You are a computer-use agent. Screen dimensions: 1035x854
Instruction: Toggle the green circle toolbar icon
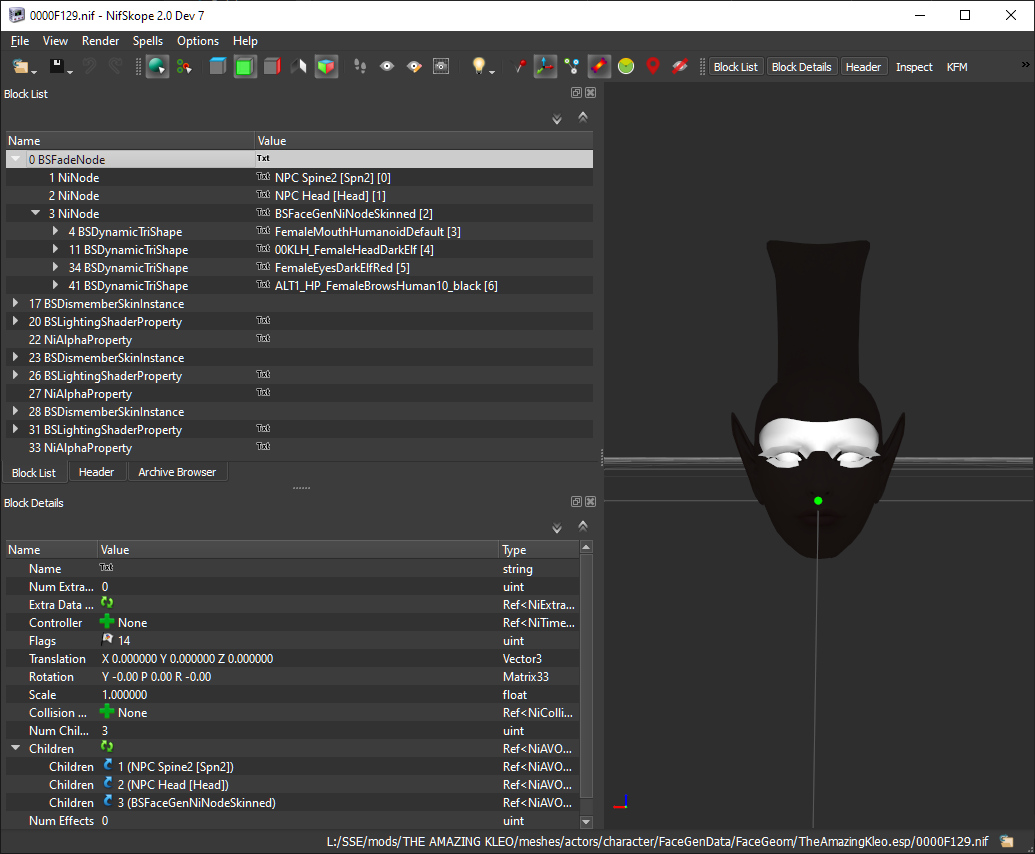(x=626, y=67)
